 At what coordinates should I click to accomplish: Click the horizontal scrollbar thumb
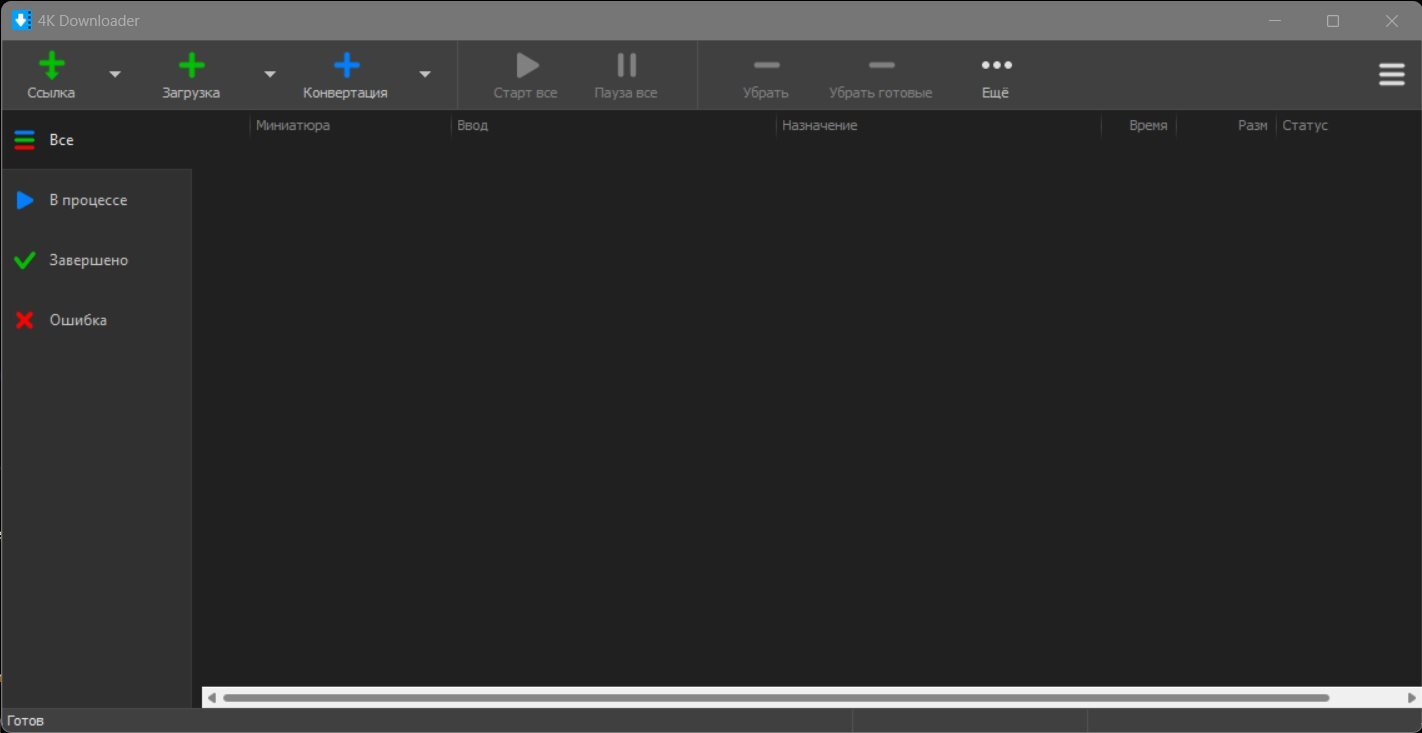click(x=776, y=698)
